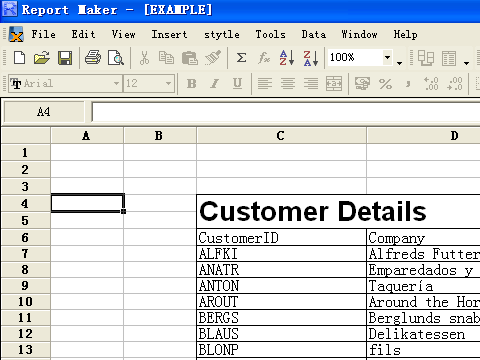
Task: Click the AutoSum sigma icon
Action: [x=241, y=58]
